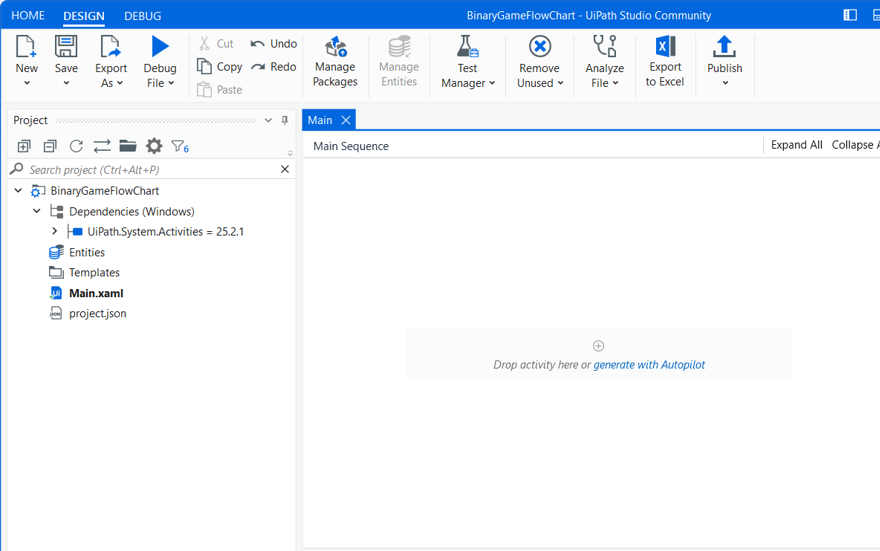The image size is (880, 551).
Task: Click the New file icon
Action: click(x=26, y=47)
